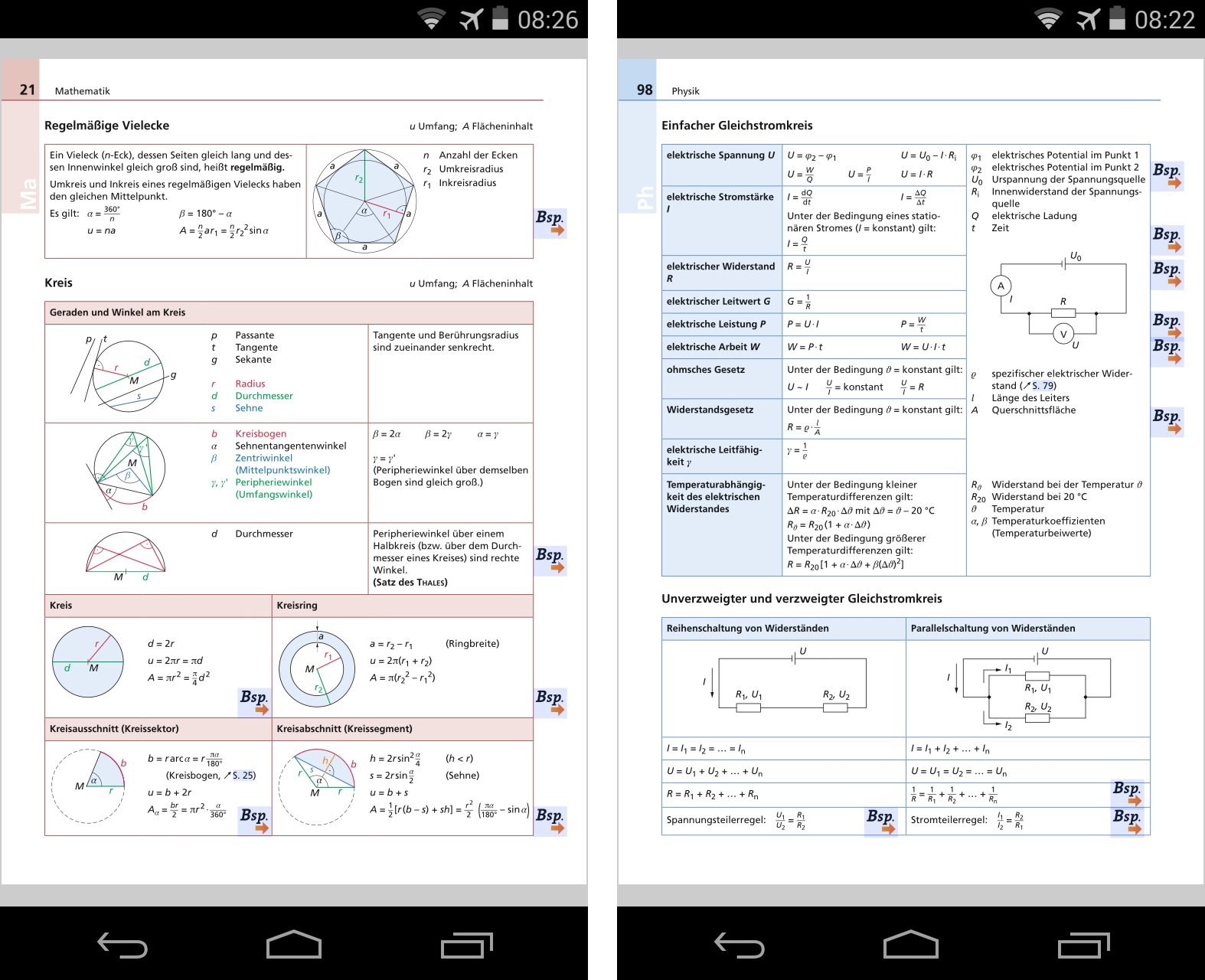
Task: Tap the regular pentagon diagram
Action: click(x=364, y=201)
